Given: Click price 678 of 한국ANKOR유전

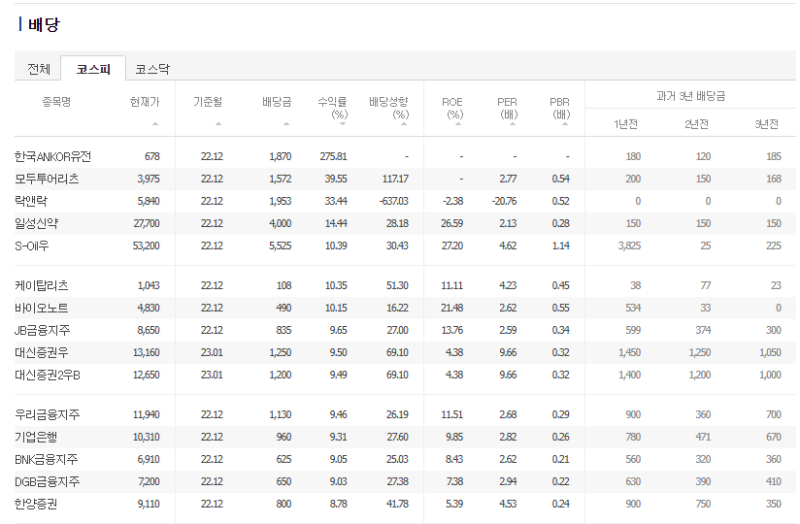Looking at the screenshot, I should tap(152, 157).
